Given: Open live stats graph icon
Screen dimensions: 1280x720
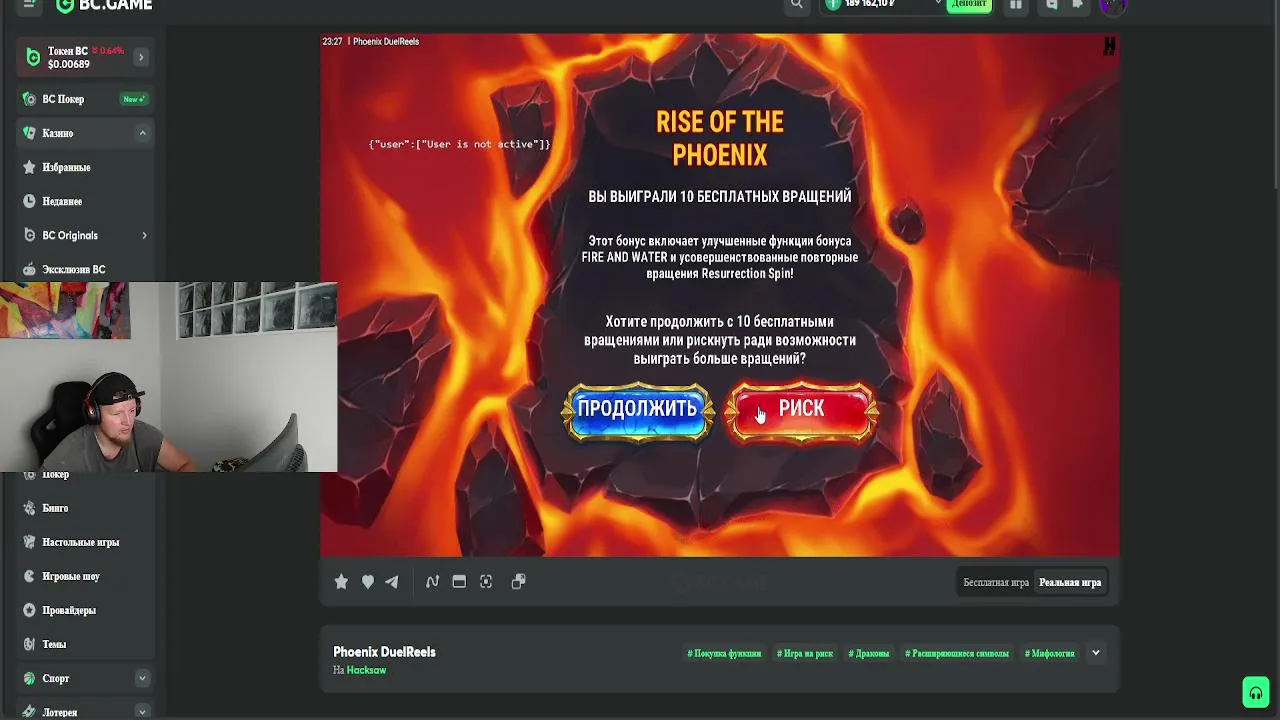Looking at the screenshot, I should (432, 582).
